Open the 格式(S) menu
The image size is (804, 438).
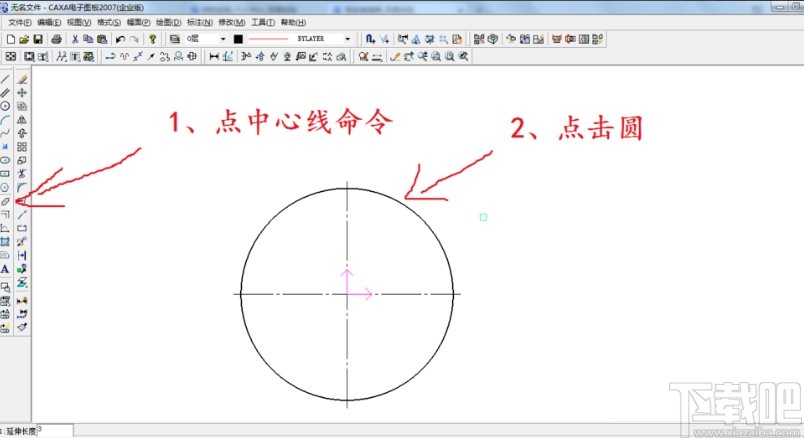(x=109, y=23)
